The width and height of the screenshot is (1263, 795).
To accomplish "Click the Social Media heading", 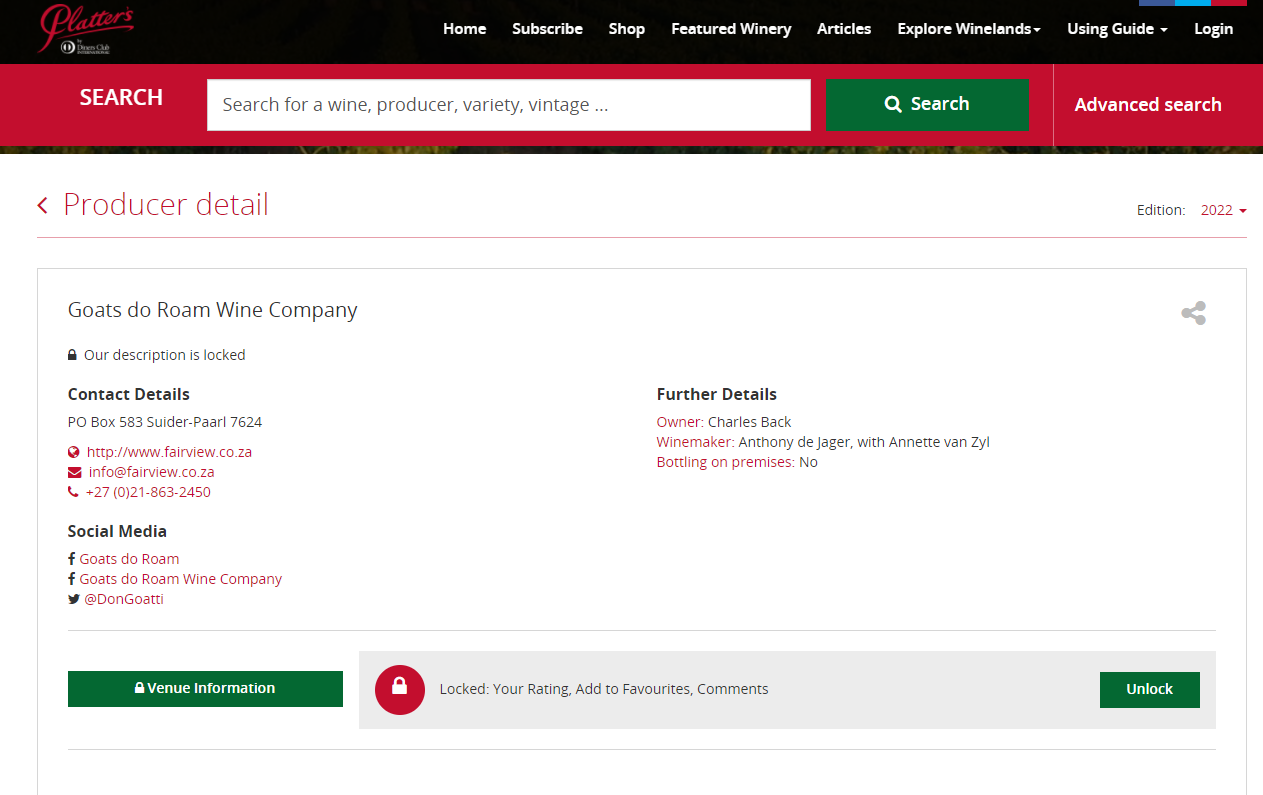I will [117, 531].
